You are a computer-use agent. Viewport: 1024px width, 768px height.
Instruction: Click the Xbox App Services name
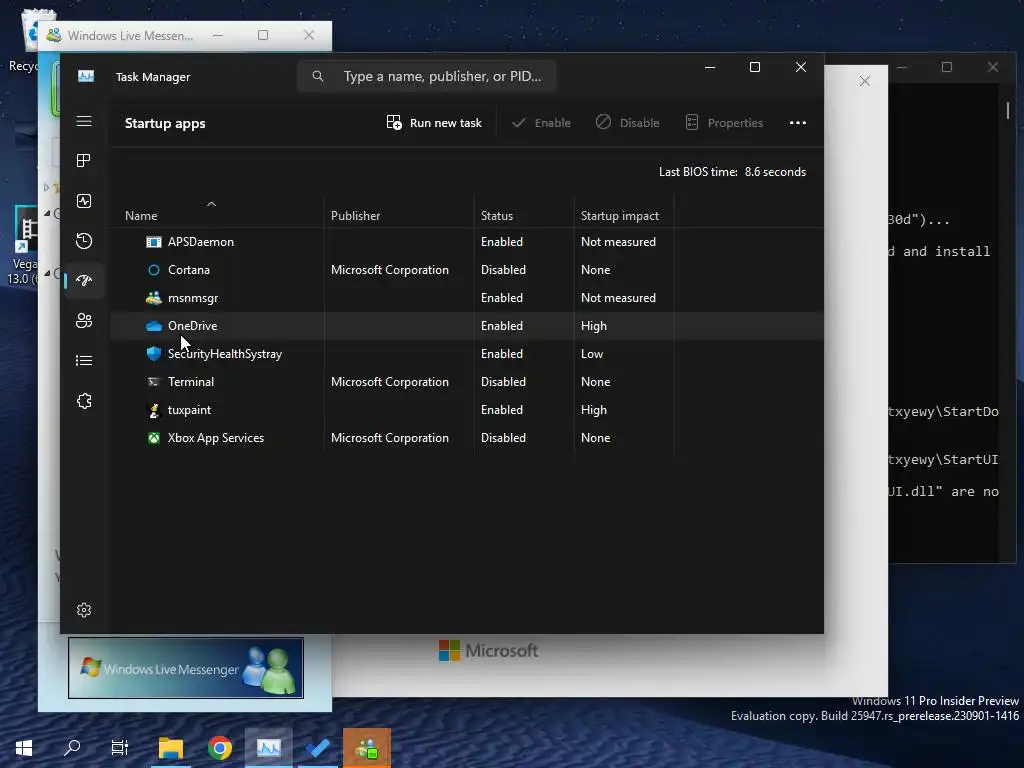(x=216, y=438)
